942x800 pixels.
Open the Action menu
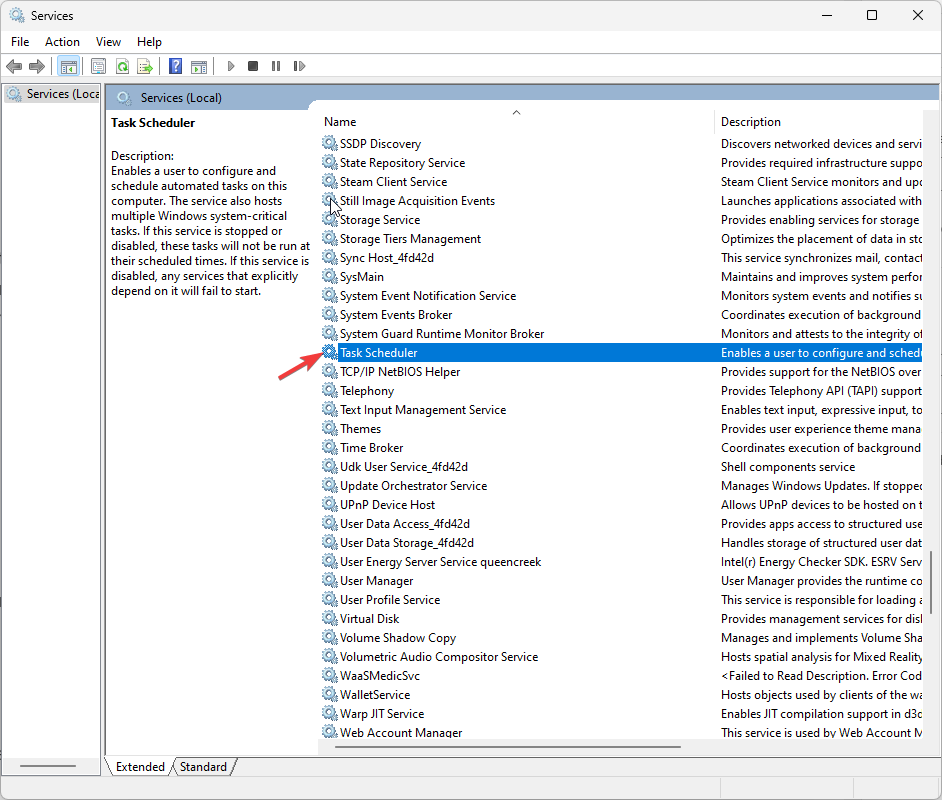[x=62, y=42]
